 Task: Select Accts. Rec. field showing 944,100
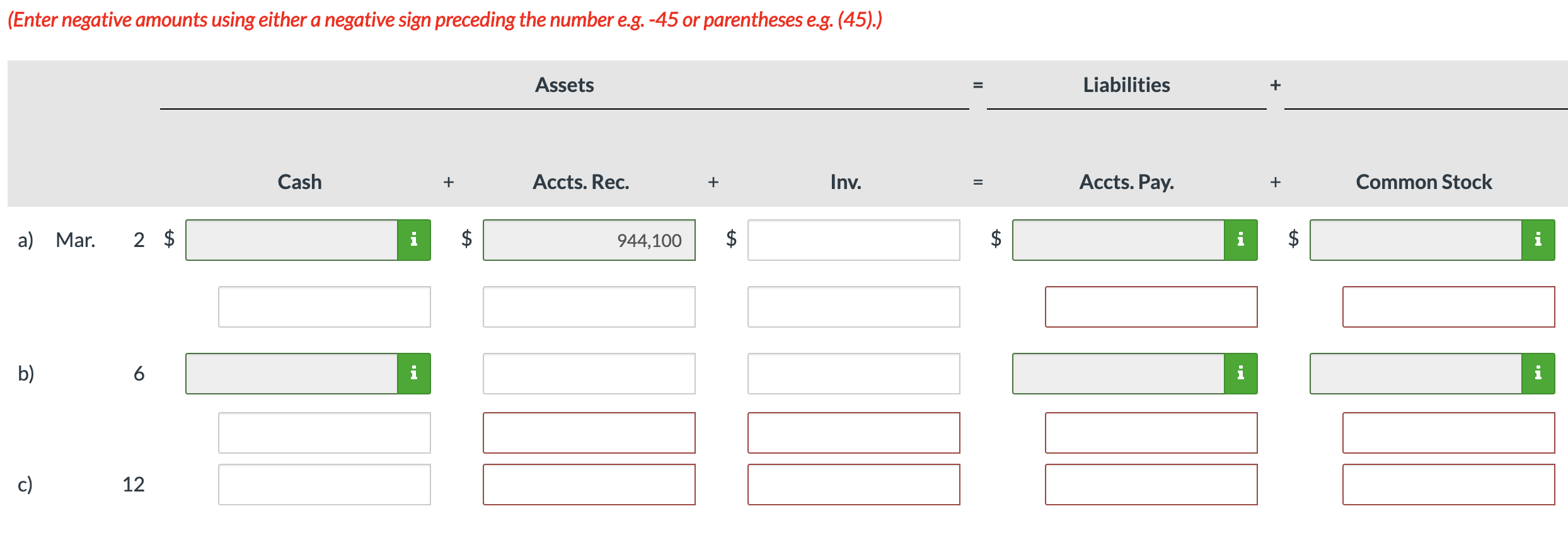point(589,240)
